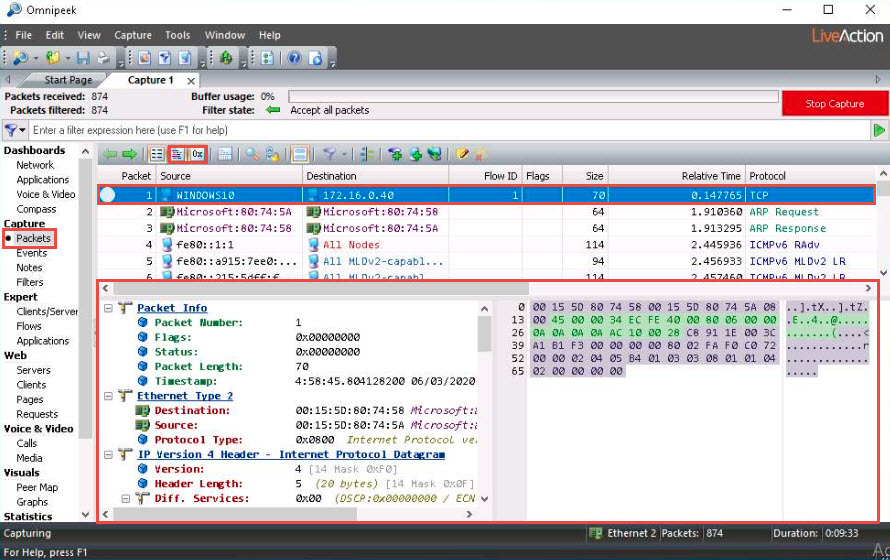Close the Capture 1 tab

point(191,81)
